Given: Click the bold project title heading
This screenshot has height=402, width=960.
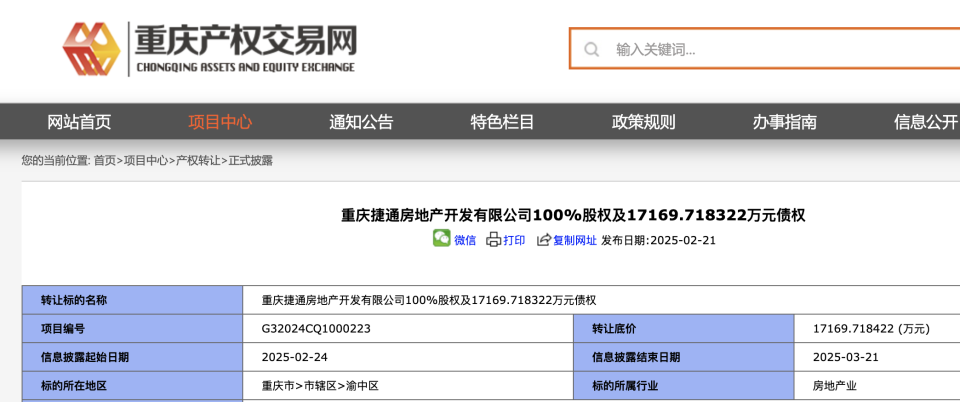Looking at the screenshot, I should 573,215.
